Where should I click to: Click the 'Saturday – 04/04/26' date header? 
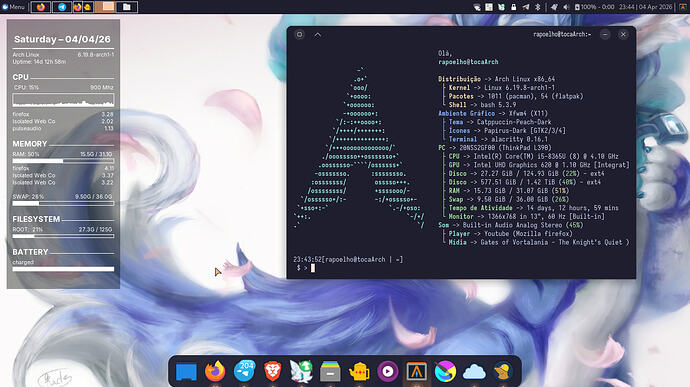point(62,39)
